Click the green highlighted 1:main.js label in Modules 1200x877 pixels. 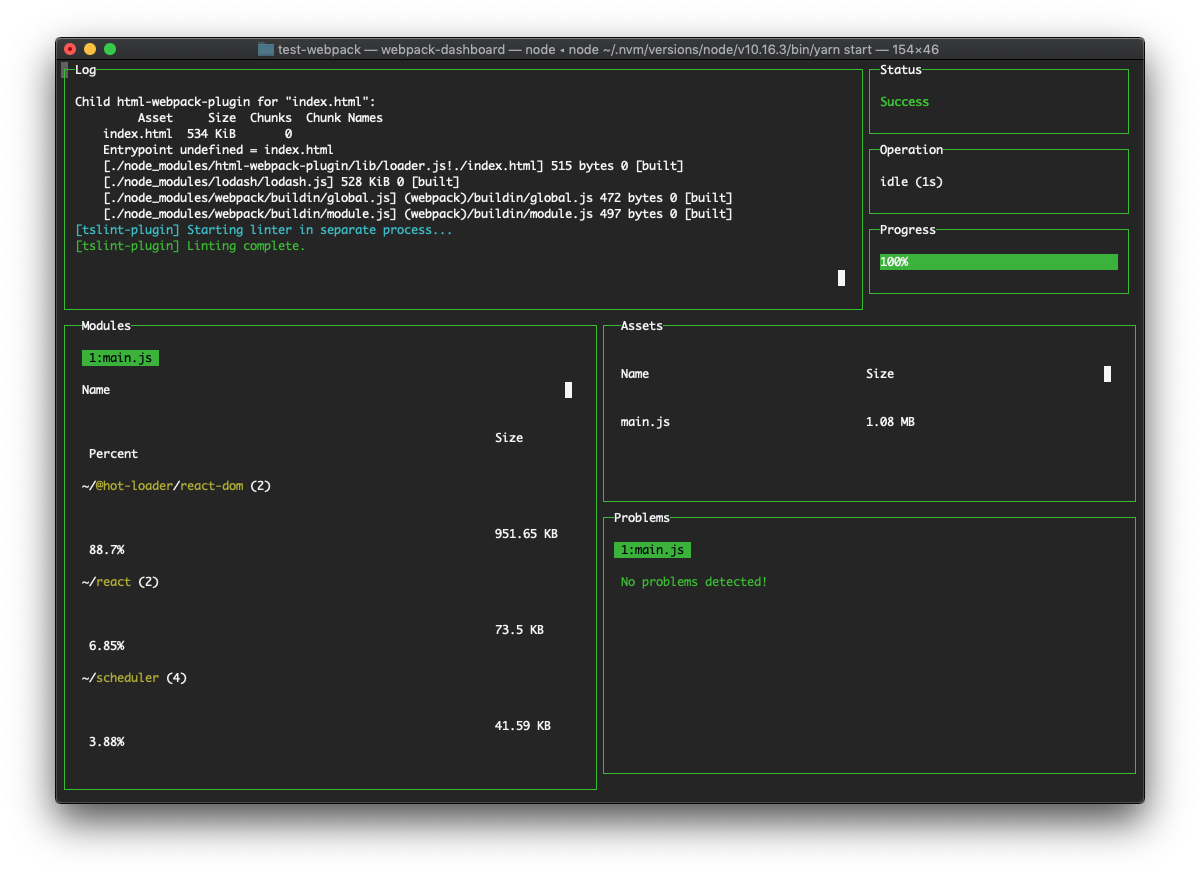(120, 357)
